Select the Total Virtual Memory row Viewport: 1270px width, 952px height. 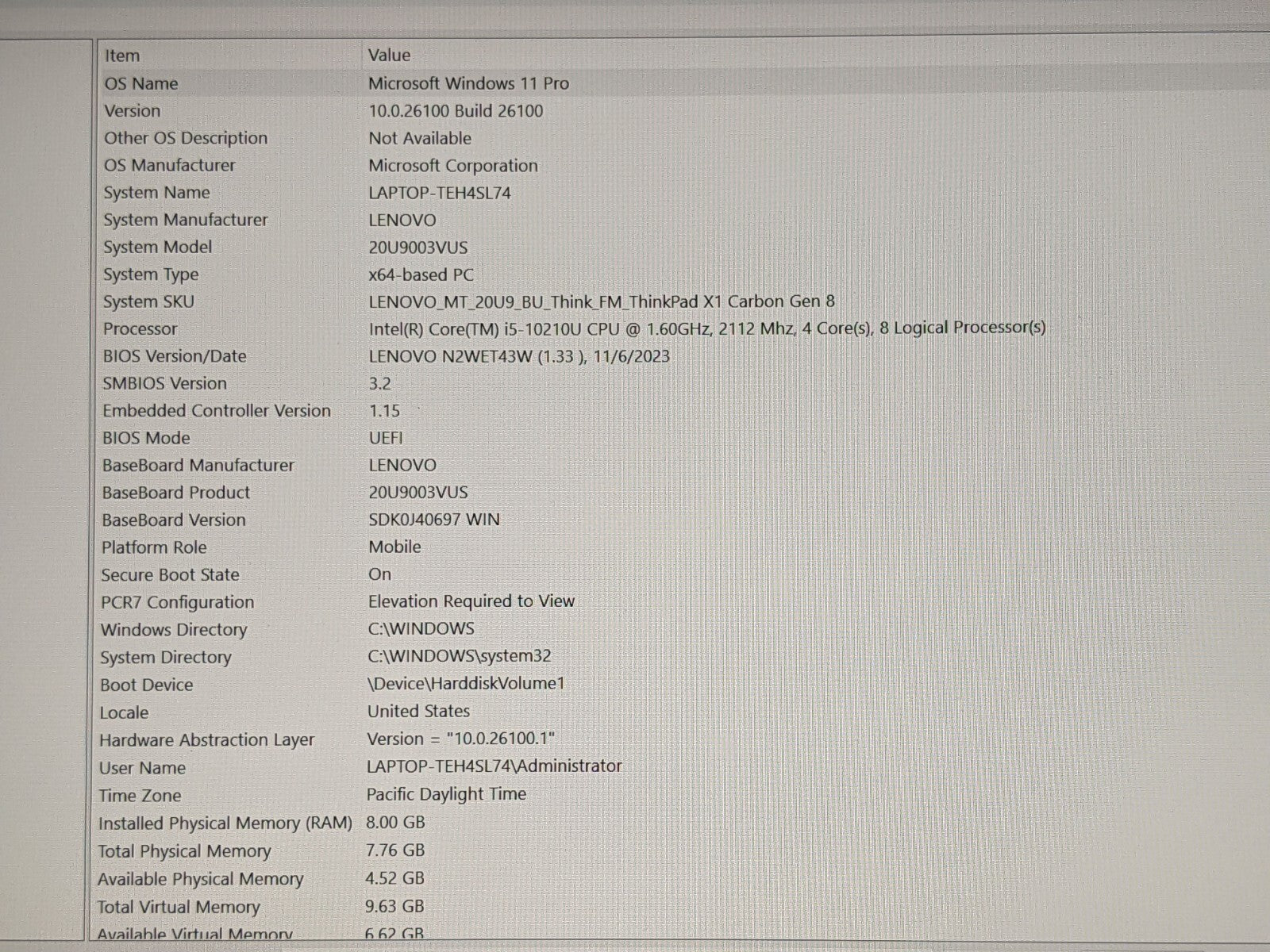click(x=179, y=907)
